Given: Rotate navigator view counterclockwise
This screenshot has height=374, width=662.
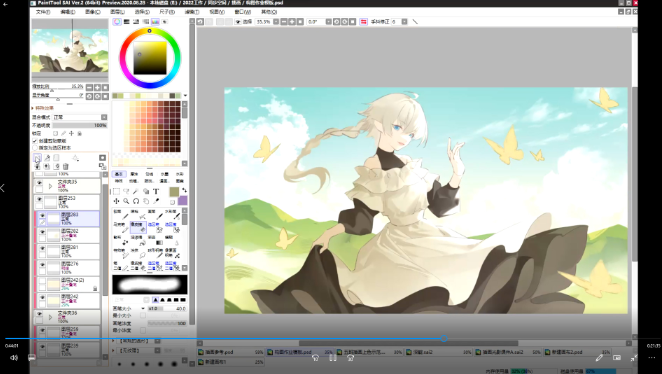Looking at the screenshot, I should (x=89, y=96).
